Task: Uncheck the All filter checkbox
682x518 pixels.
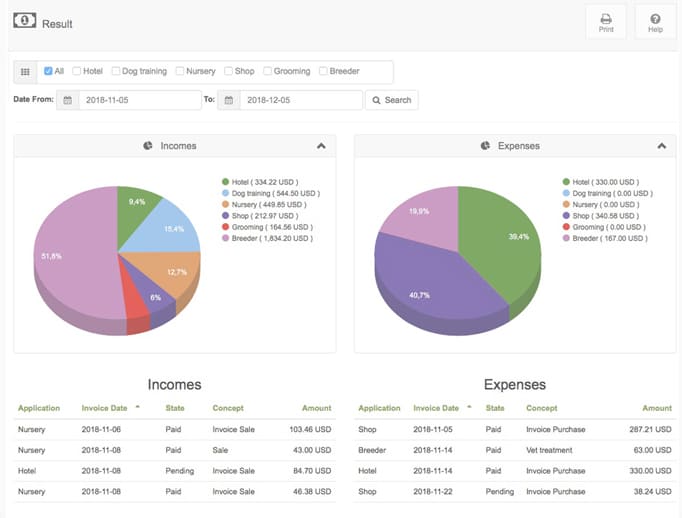Action: click(x=48, y=71)
